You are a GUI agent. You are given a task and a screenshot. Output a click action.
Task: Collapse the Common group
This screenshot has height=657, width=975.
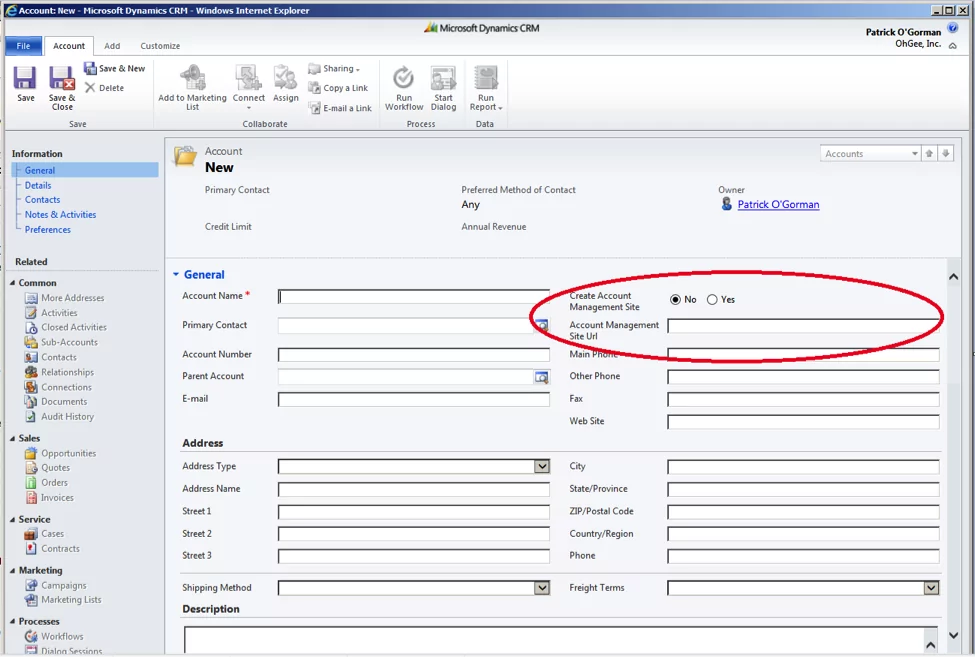tap(12, 283)
